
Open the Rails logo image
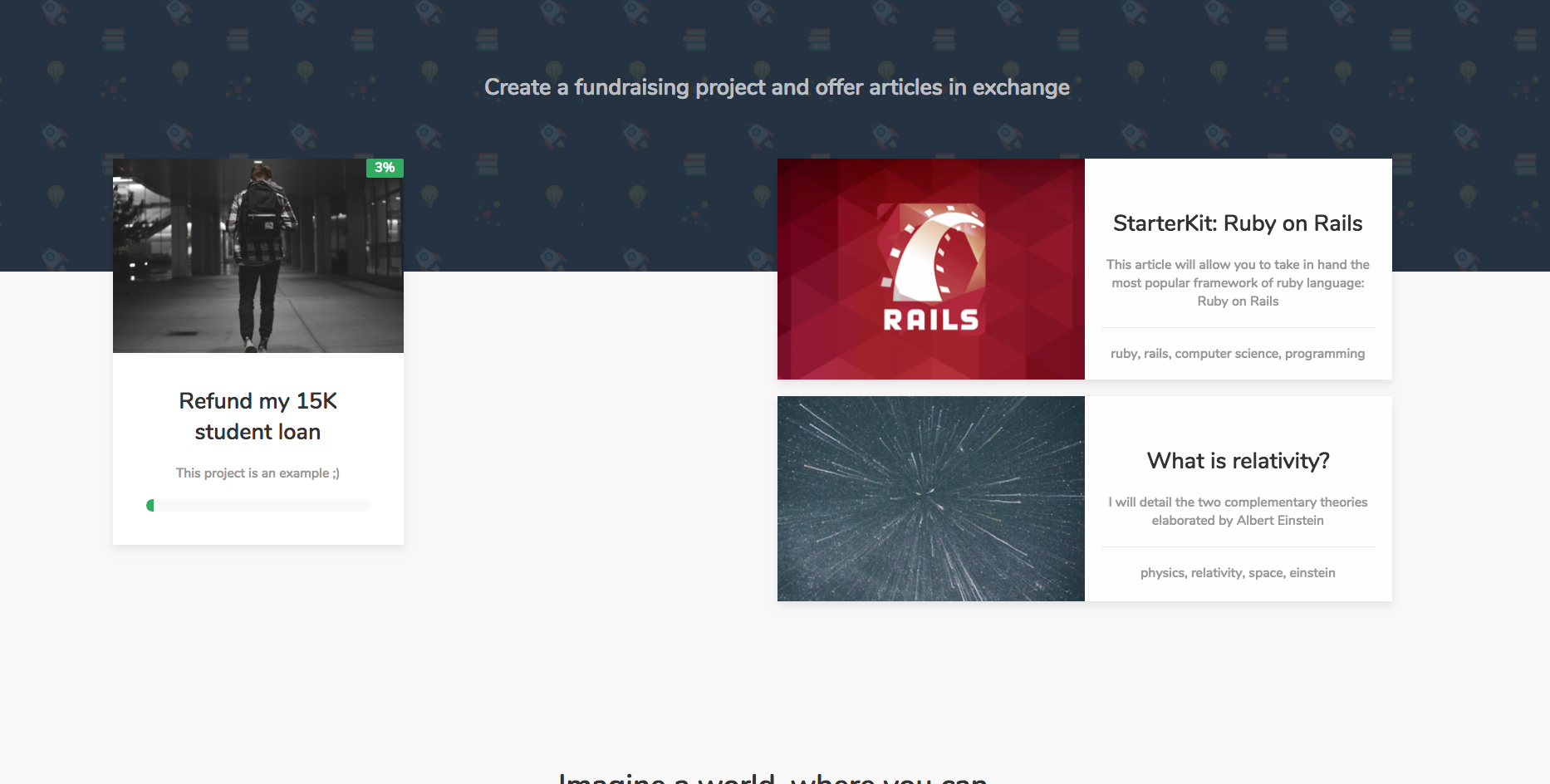point(931,269)
